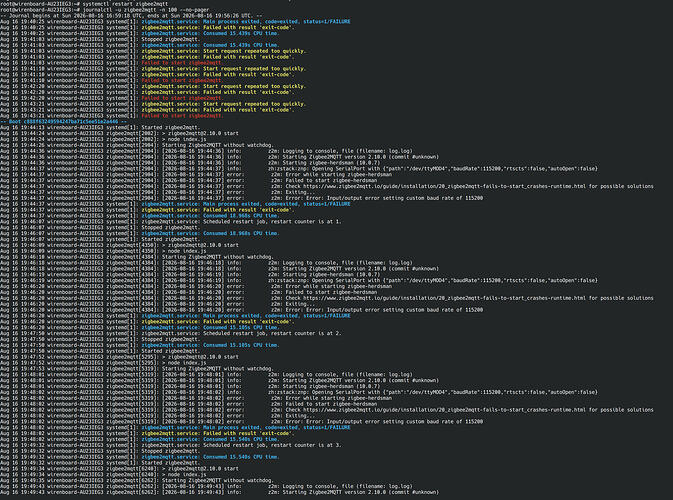Select the 'Journal begins at Sun 2026-08-16' header line

tap(131, 15)
